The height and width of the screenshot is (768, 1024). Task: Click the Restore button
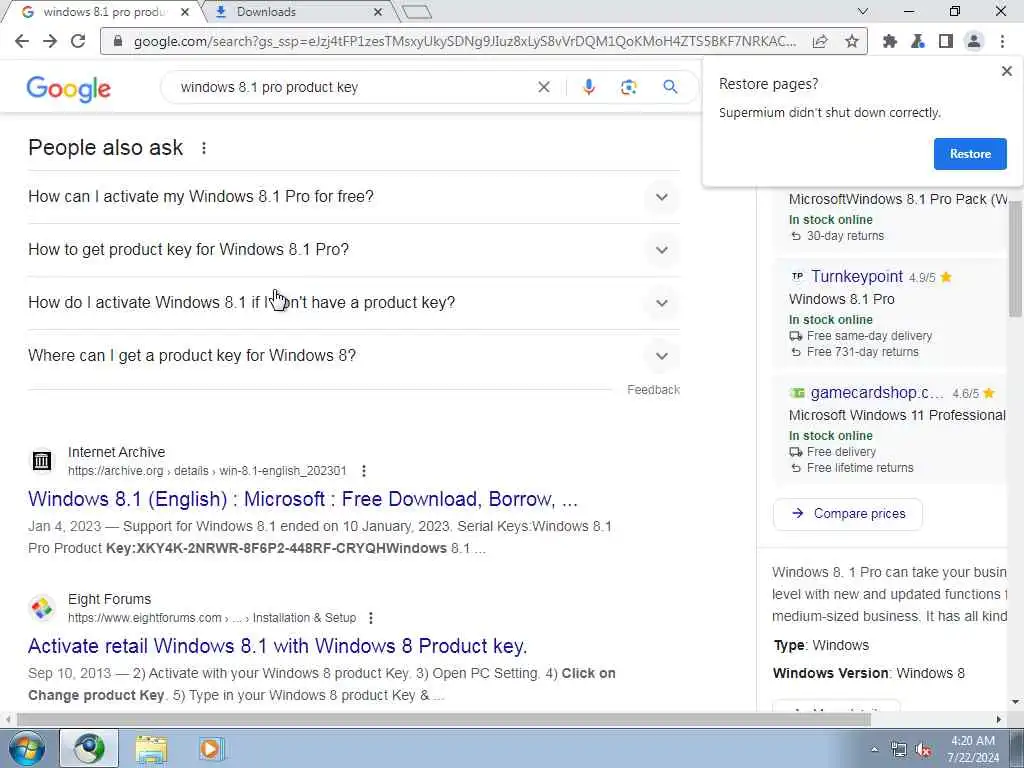[x=970, y=154]
